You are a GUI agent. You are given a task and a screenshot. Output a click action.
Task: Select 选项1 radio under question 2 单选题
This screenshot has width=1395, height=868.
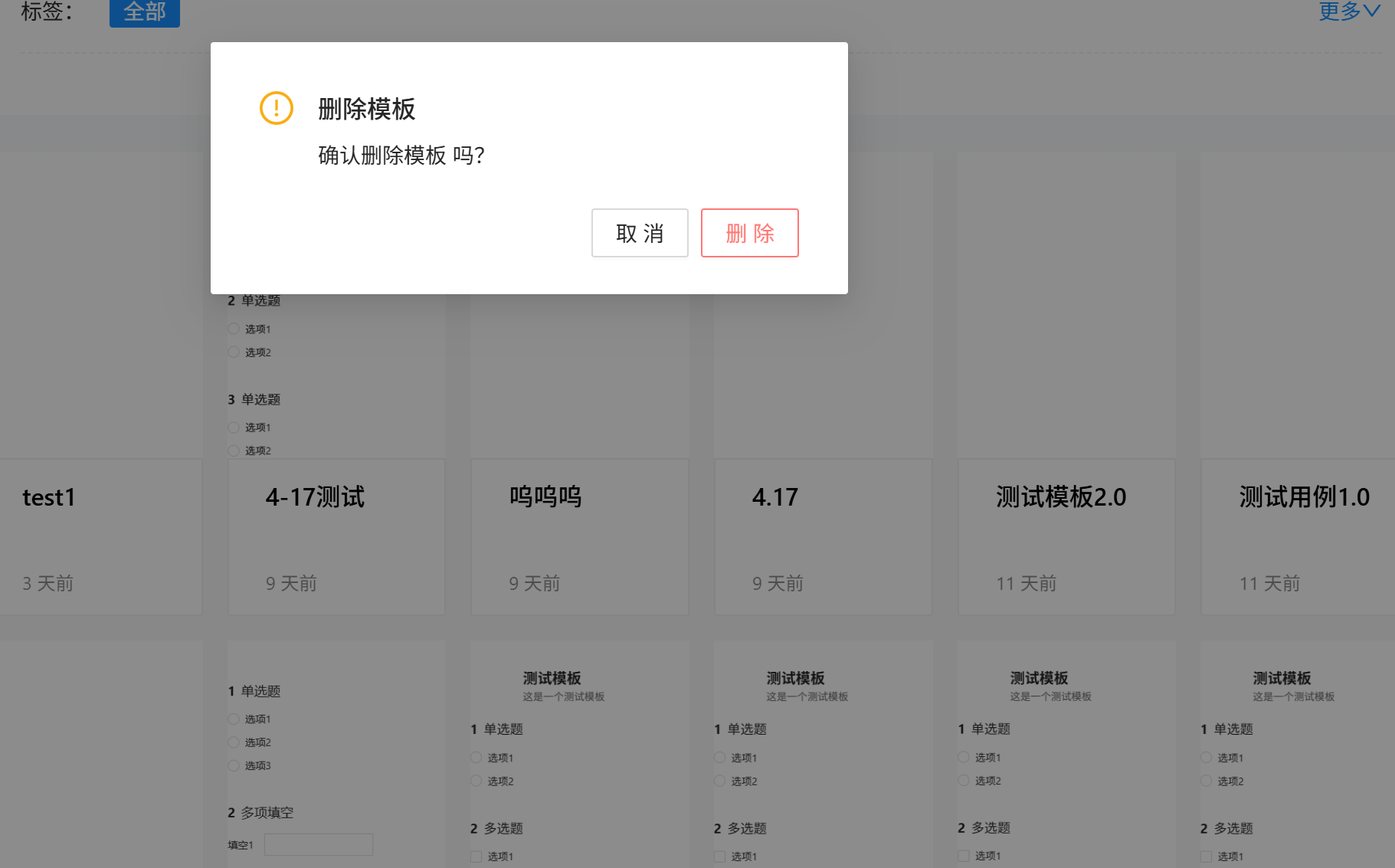pos(234,329)
